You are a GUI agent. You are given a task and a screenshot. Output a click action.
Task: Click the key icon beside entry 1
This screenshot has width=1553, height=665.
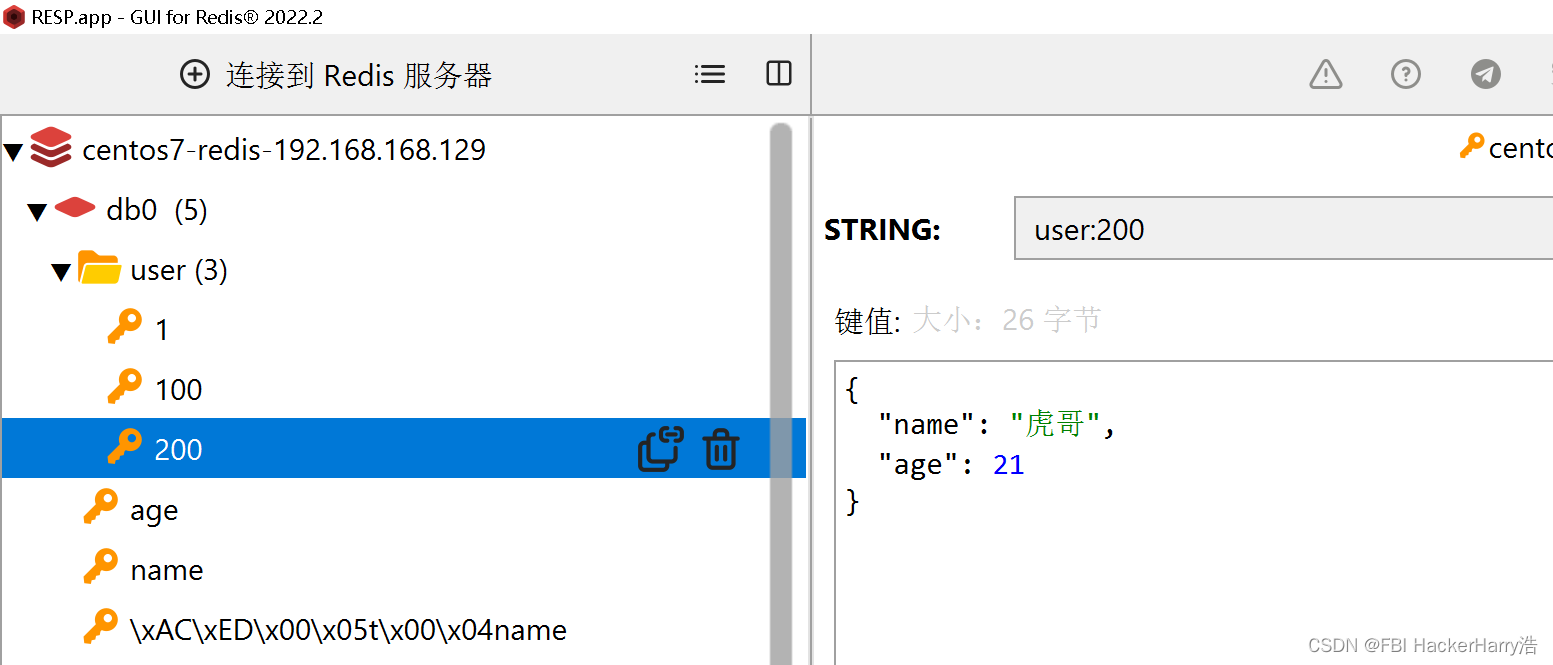pos(125,327)
